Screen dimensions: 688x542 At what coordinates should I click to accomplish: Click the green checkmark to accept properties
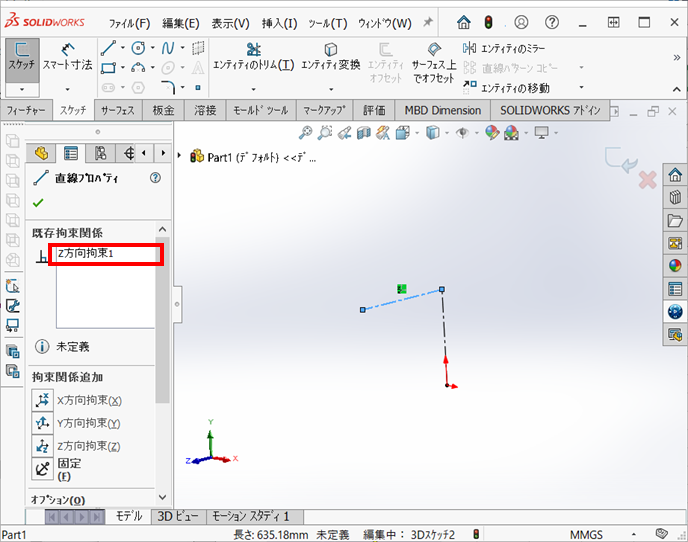39,203
